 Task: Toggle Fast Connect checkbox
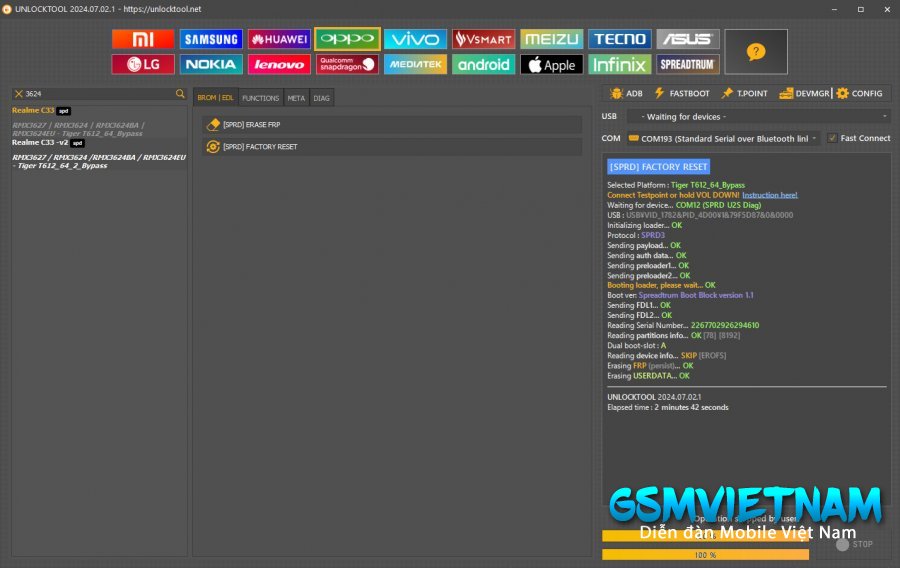[832, 138]
